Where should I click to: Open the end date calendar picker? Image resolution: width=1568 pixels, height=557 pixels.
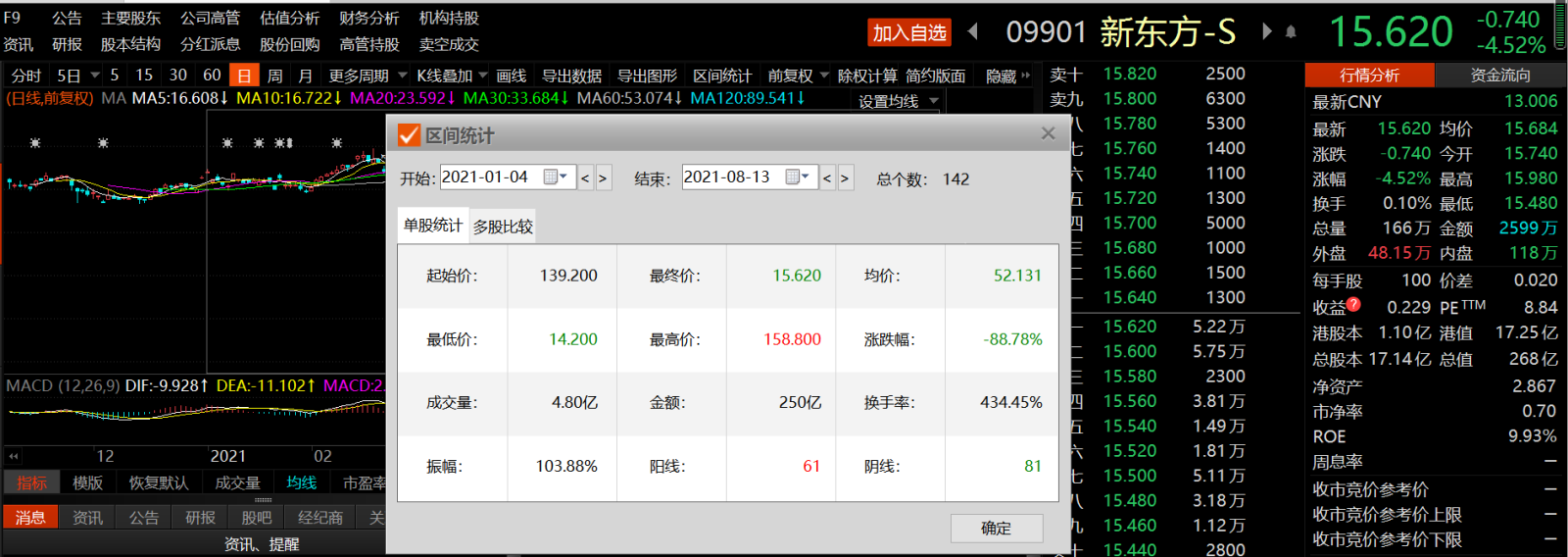pyautogui.click(x=798, y=177)
